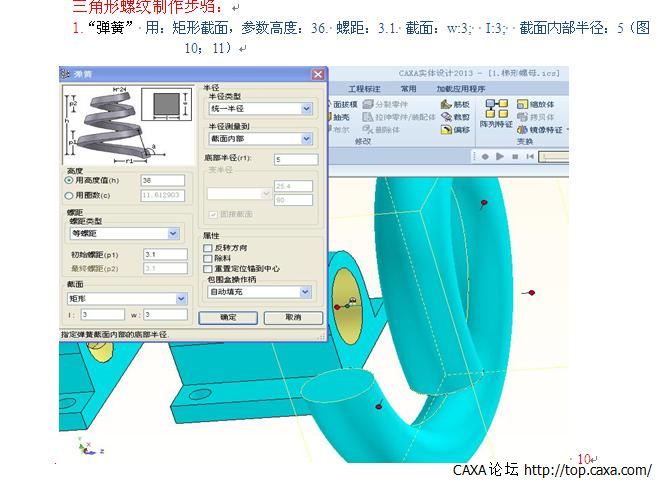Open the 螺距类型 dropdown showing 等螺距
Screen dimensions: 665x484
click(x=173, y=233)
